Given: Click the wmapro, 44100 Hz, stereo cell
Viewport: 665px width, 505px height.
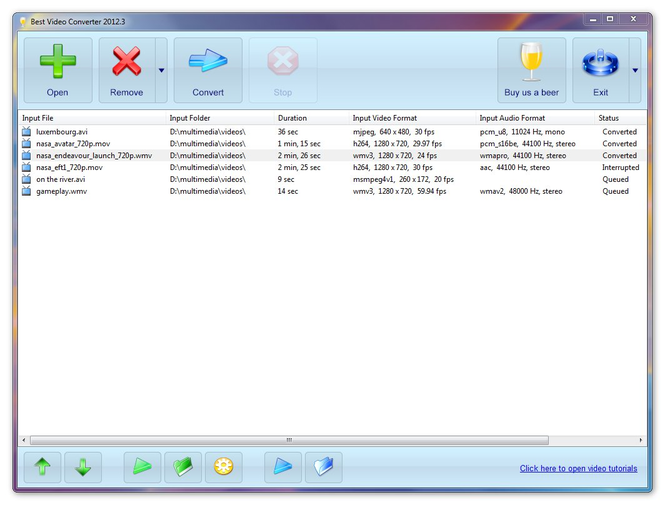Looking at the screenshot, I should pyautogui.click(x=523, y=156).
